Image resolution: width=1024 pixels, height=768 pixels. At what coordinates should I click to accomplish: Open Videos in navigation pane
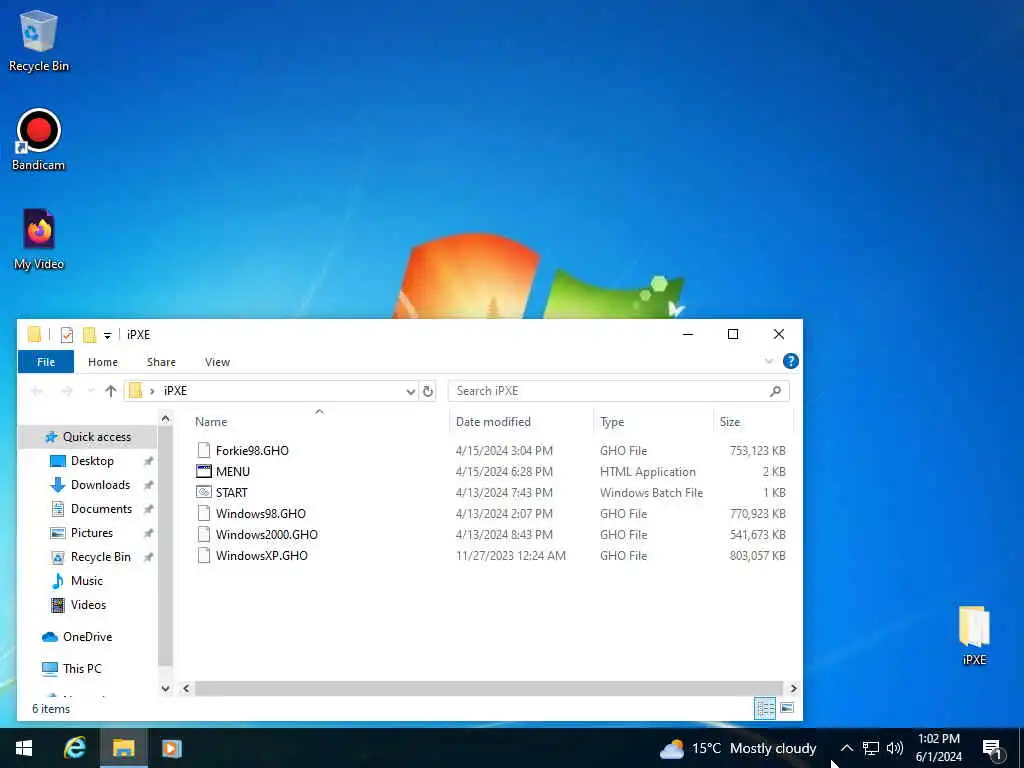coord(88,605)
